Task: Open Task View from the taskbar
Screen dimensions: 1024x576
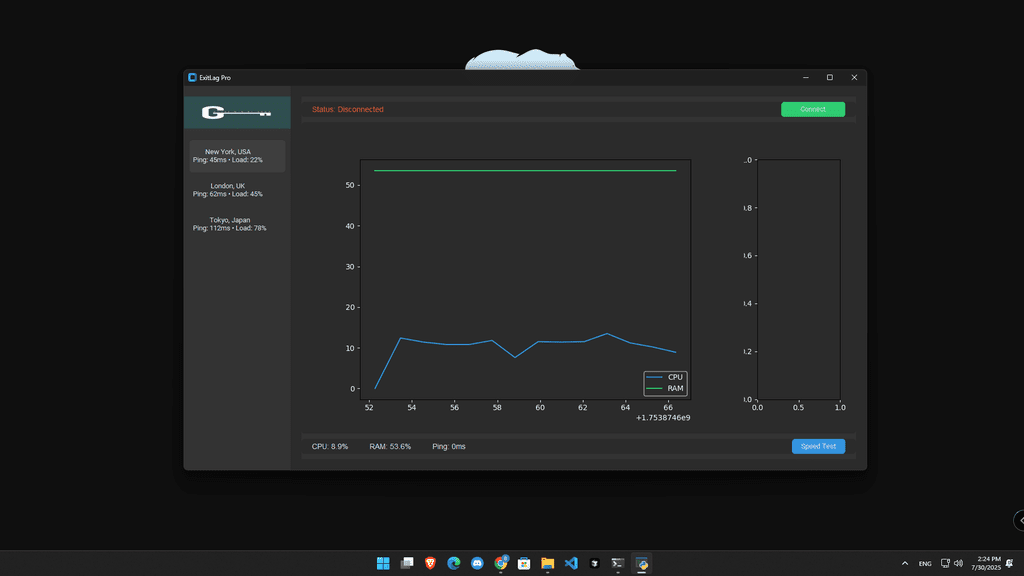Action: (x=407, y=563)
